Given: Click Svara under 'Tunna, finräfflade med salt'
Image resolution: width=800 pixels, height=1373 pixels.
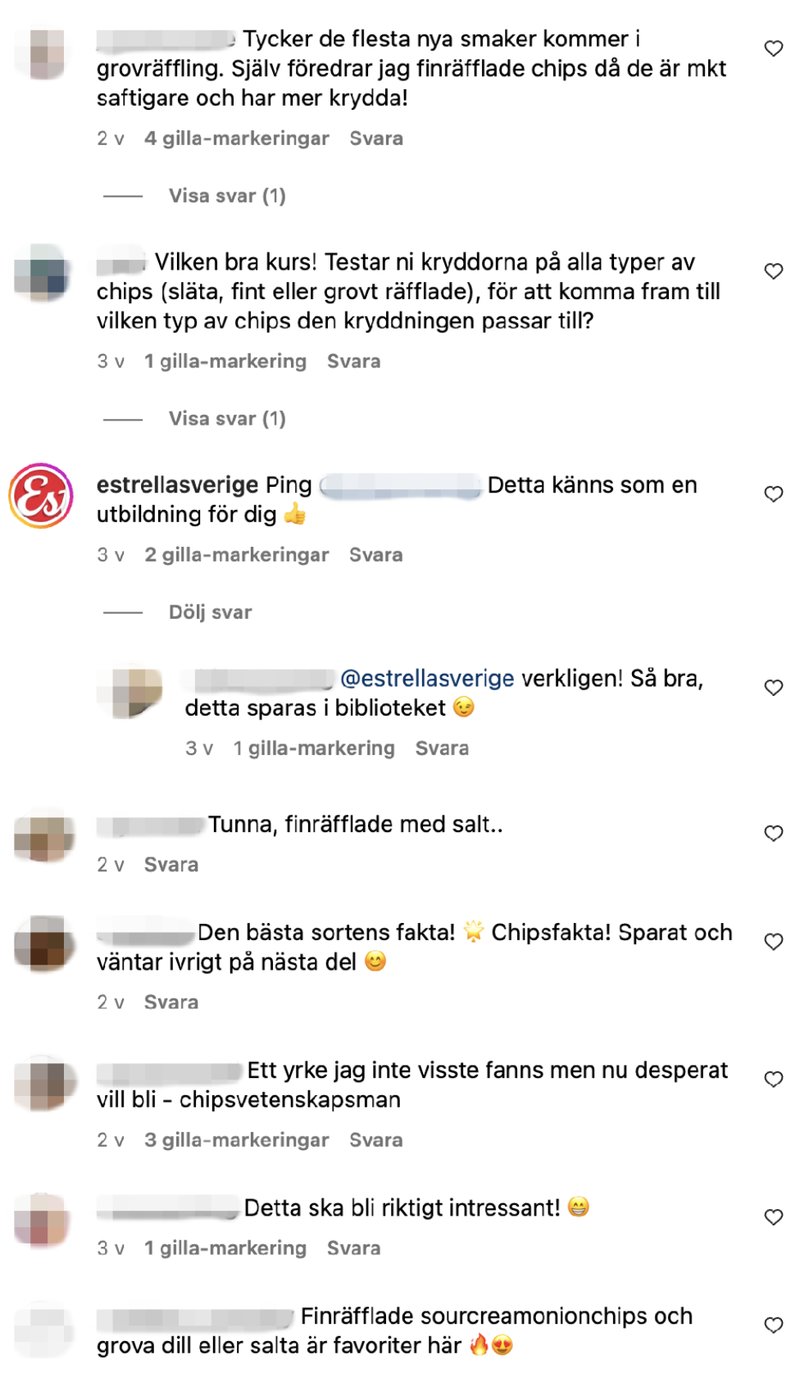Looking at the screenshot, I should 171,864.
